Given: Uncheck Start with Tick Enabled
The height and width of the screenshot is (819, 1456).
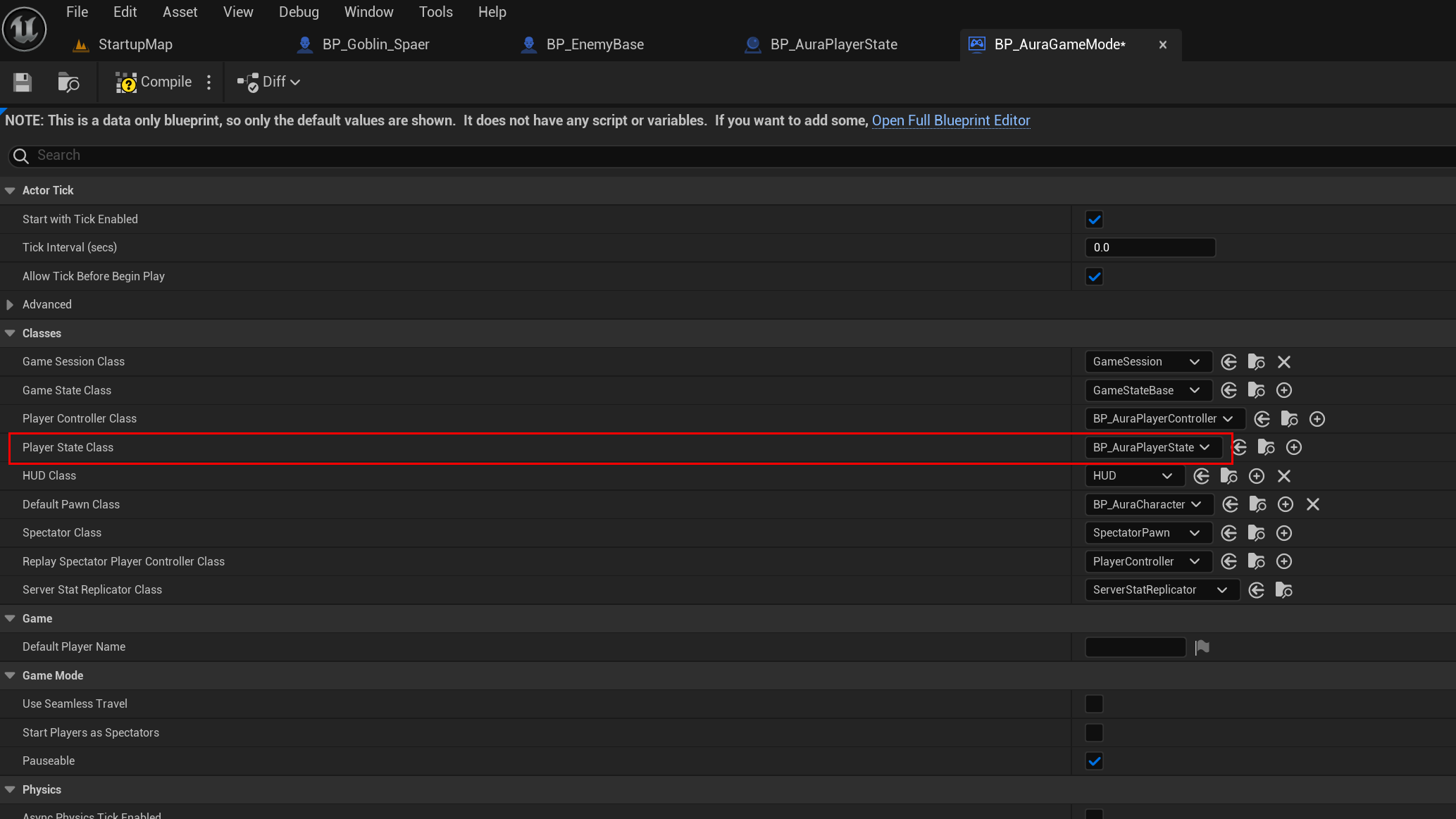Looking at the screenshot, I should click(1094, 220).
